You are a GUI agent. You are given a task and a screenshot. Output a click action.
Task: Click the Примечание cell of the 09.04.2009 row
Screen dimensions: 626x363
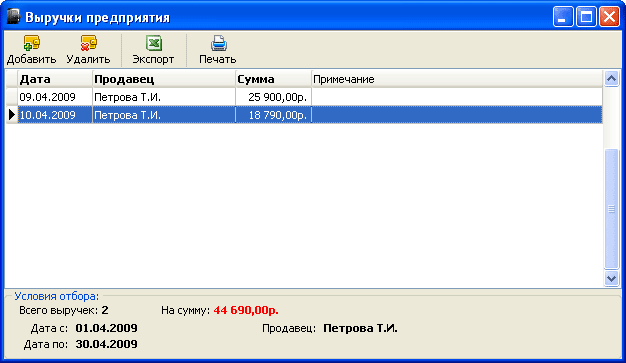(457, 97)
